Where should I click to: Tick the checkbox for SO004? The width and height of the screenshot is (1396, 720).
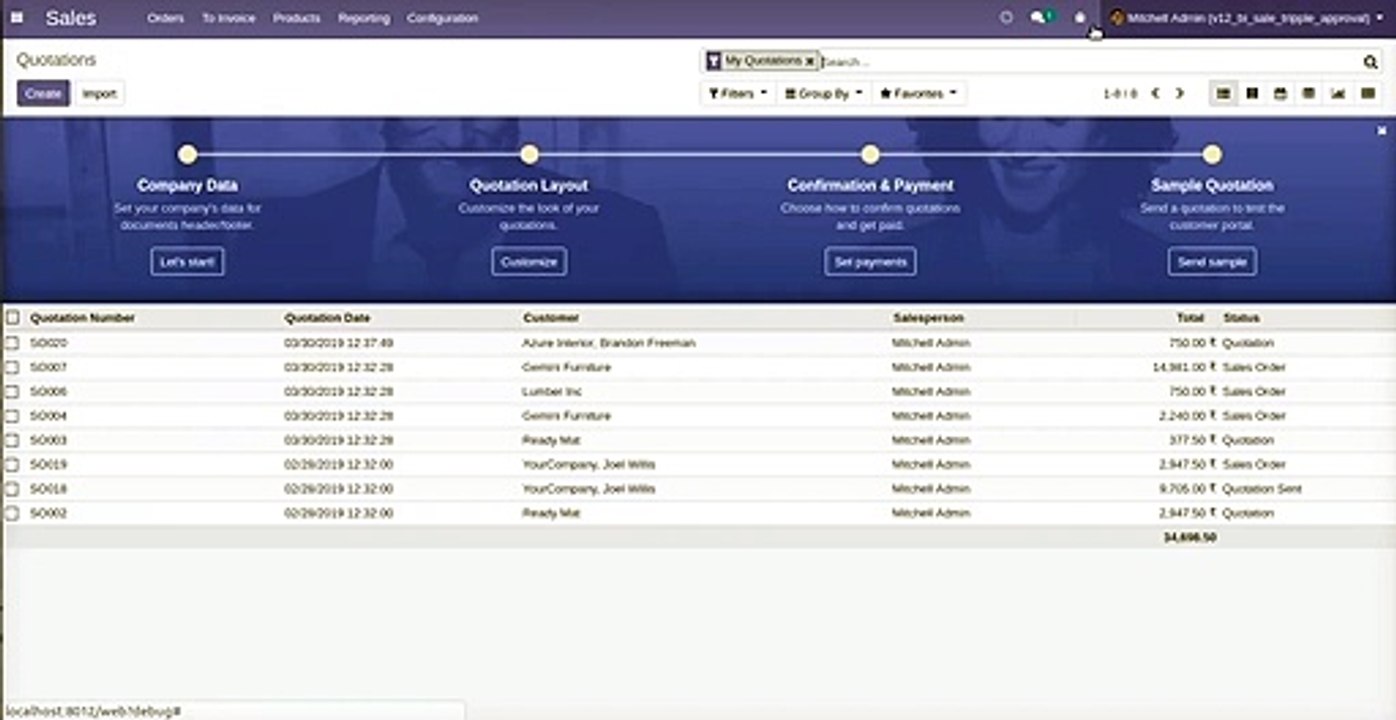[x=12, y=416]
